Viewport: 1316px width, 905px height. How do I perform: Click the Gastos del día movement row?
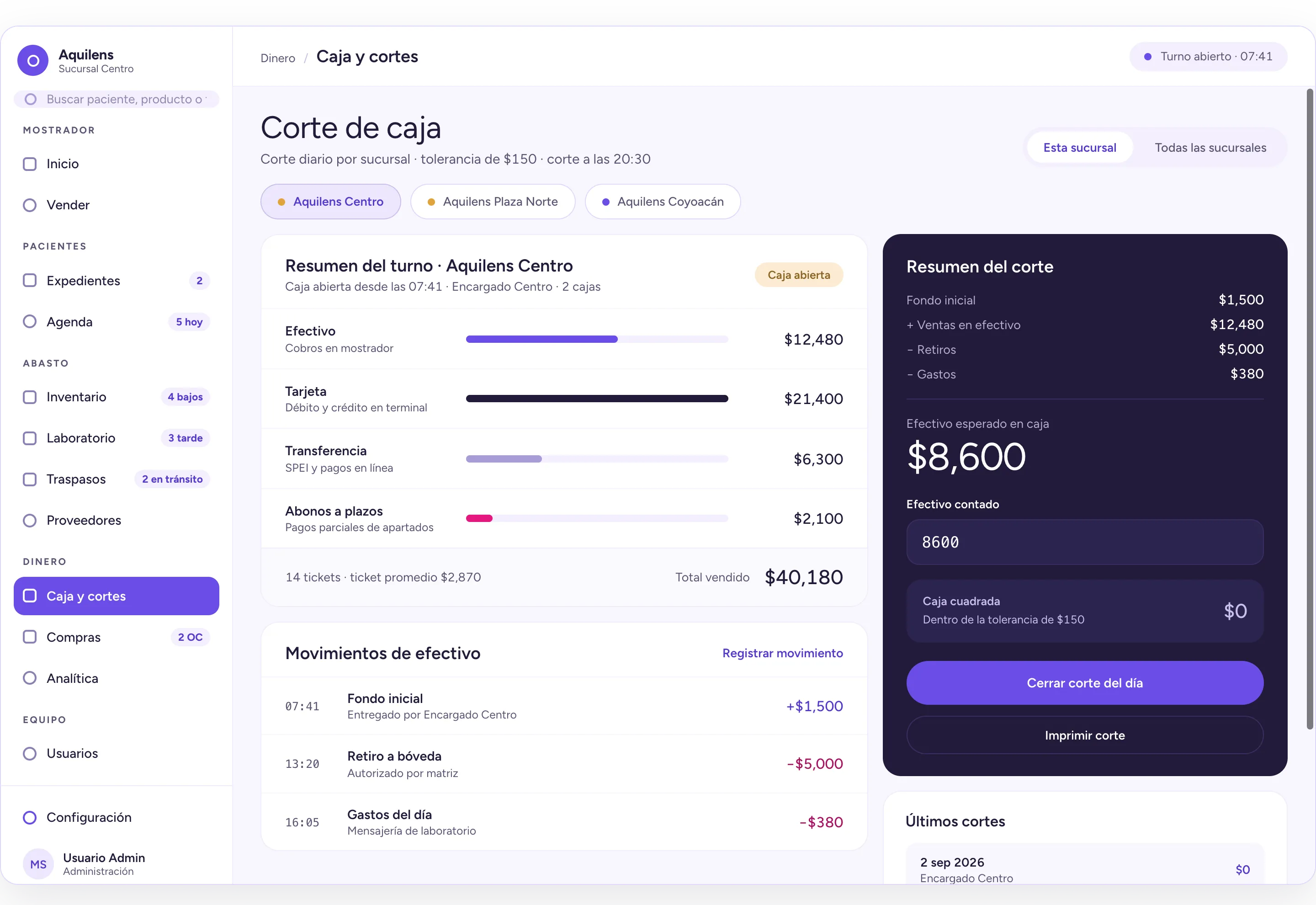pos(564,822)
